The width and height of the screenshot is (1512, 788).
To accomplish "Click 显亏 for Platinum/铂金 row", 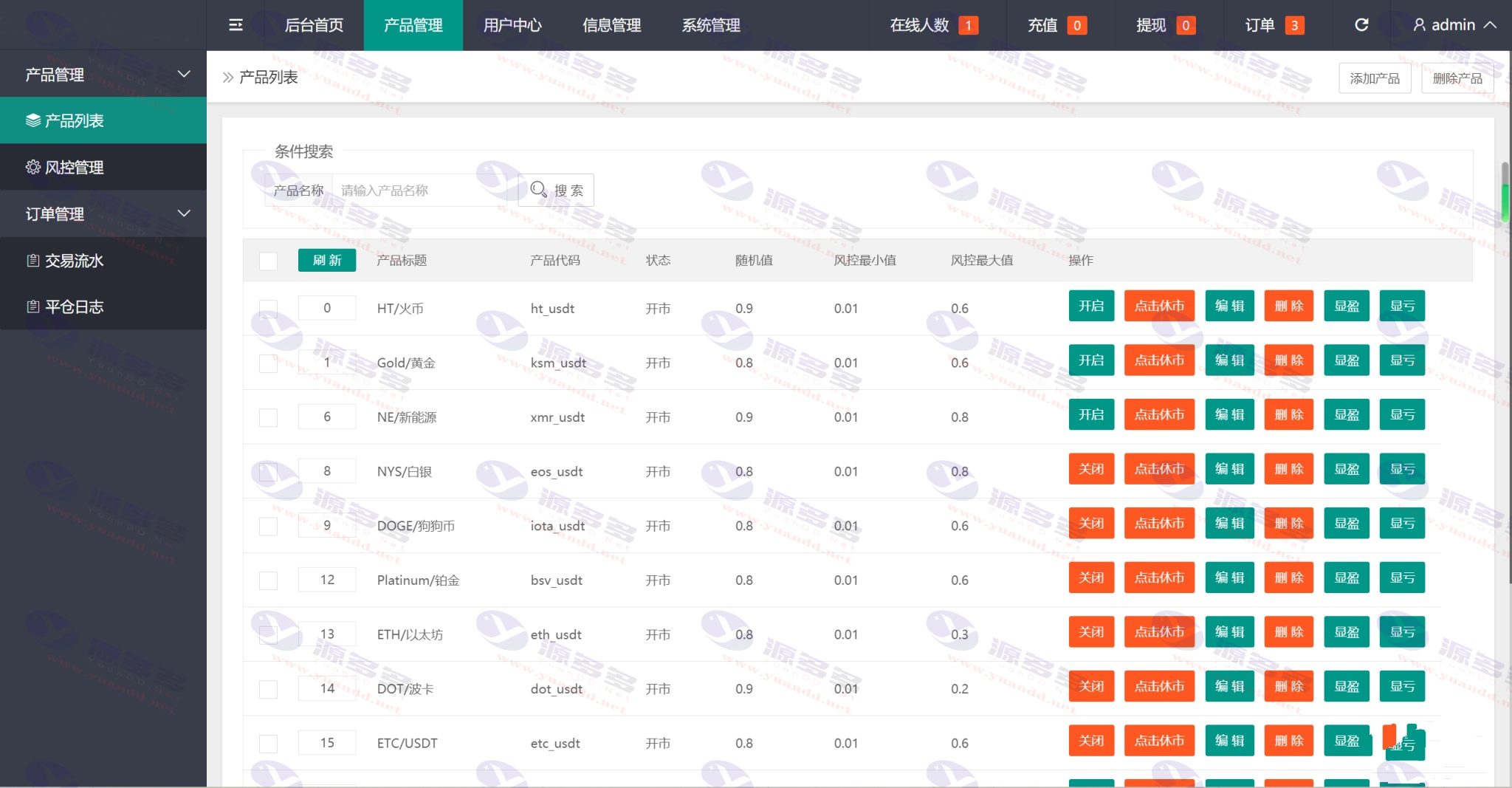I will 1402,578.
